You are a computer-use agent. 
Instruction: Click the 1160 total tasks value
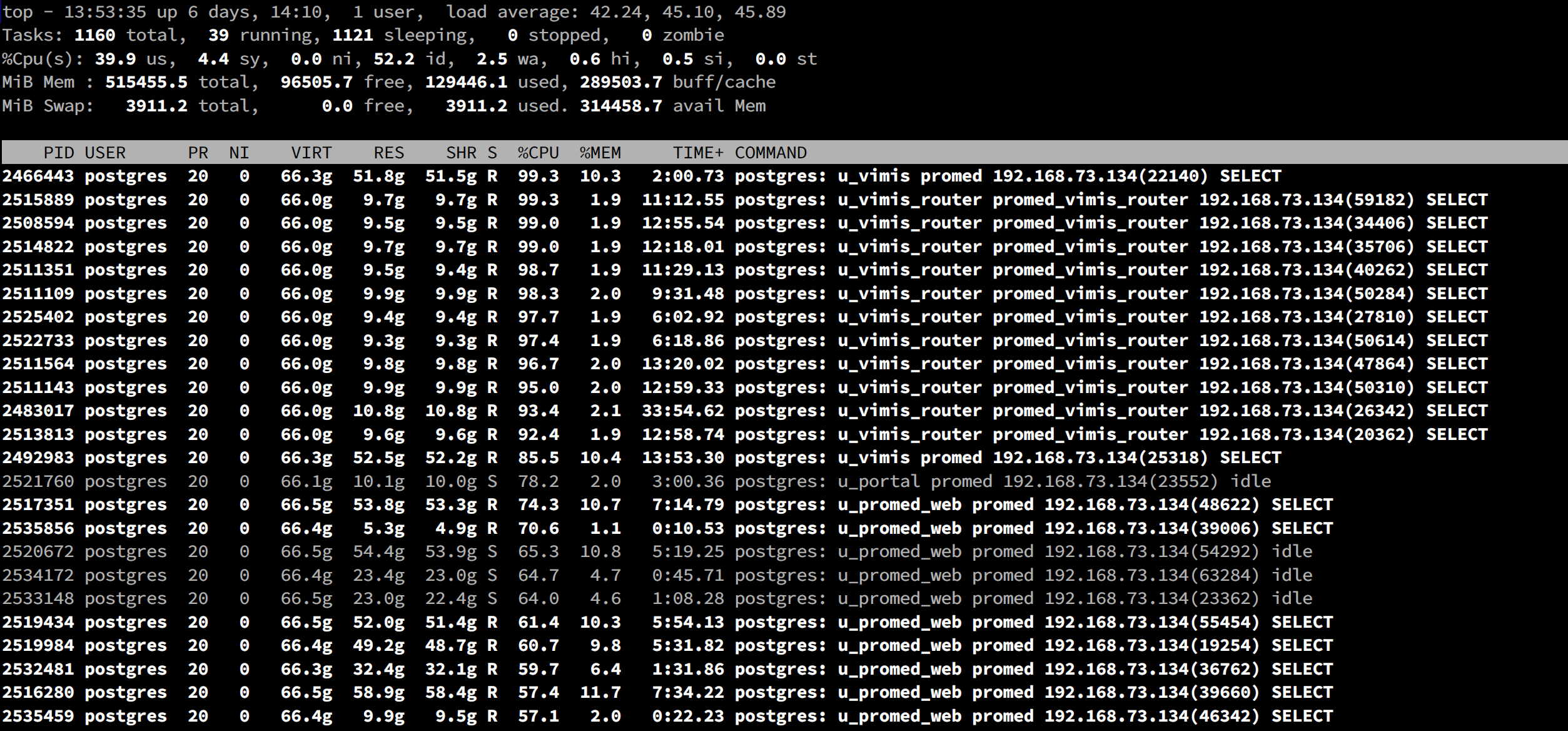(x=94, y=35)
